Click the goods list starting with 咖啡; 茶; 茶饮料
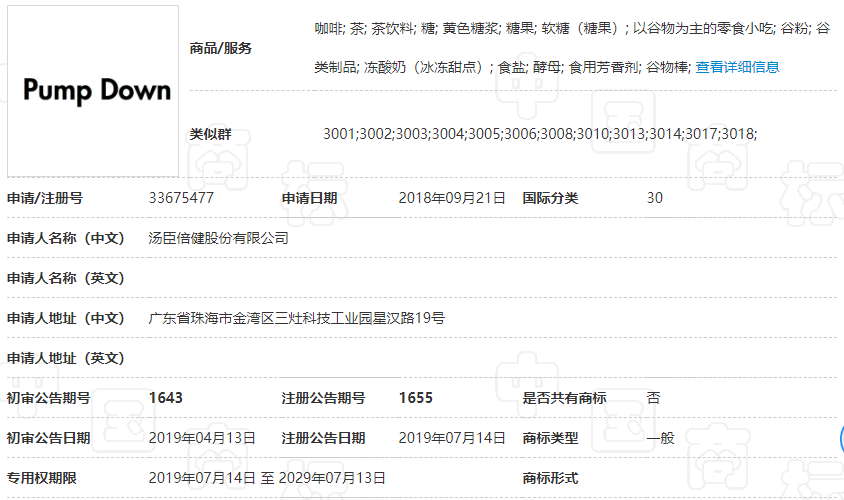 pyautogui.click(x=572, y=29)
